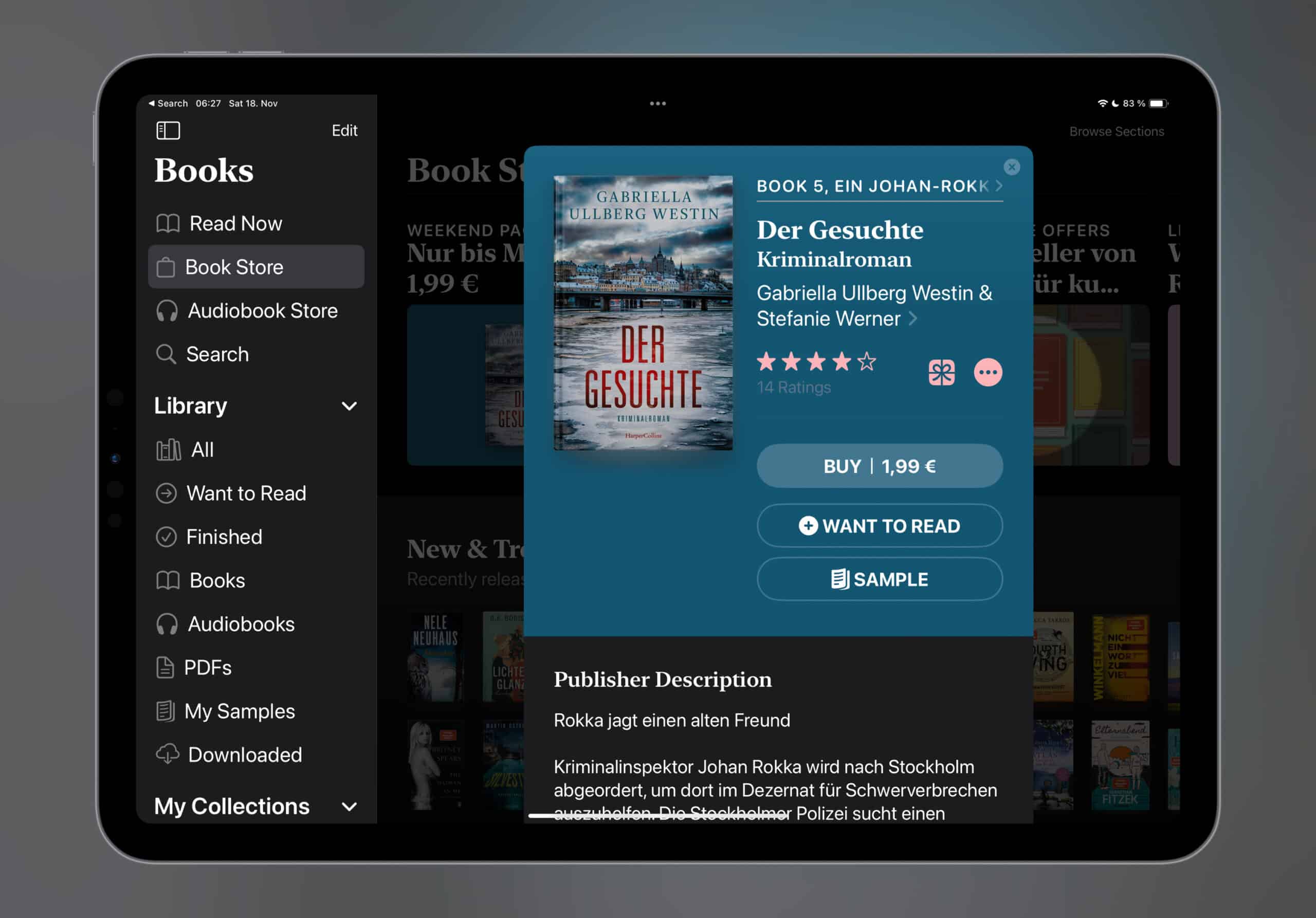Toggle the sidebar panel icon

pos(168,130)
